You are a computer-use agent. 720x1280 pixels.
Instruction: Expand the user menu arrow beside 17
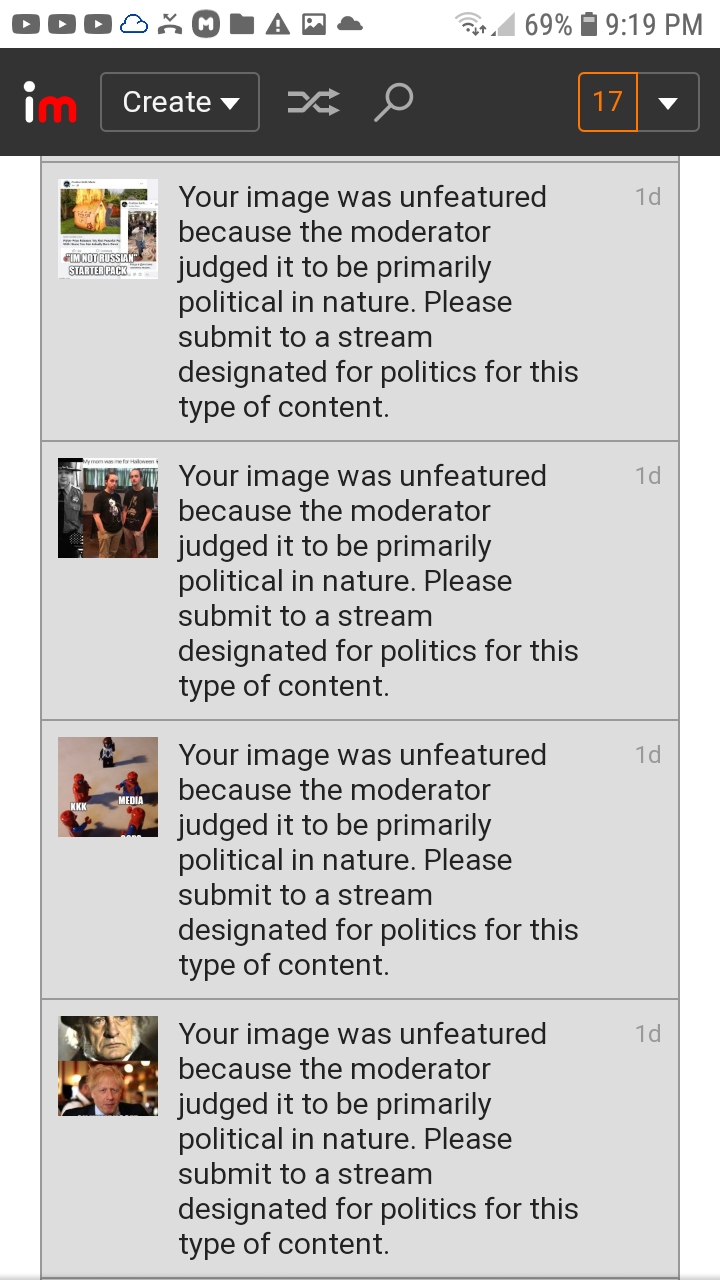coord(668,102)
